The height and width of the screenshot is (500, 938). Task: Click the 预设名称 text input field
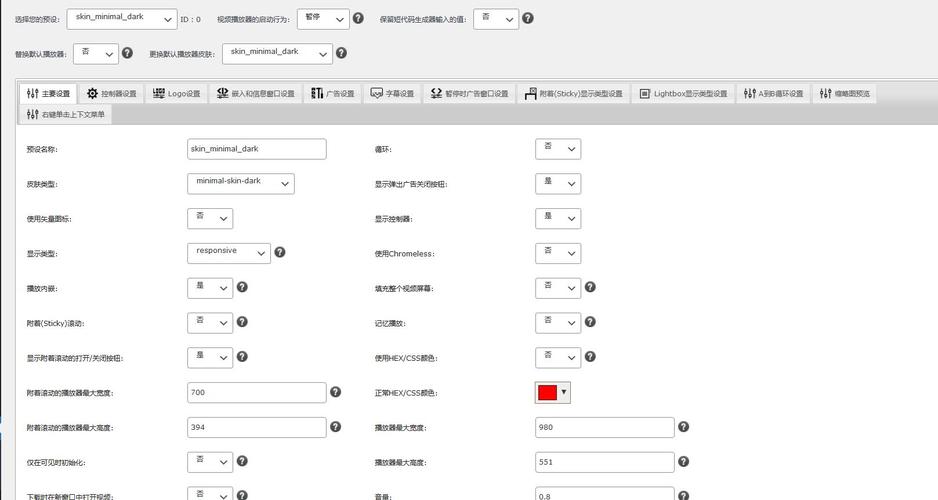coord(257,149)
